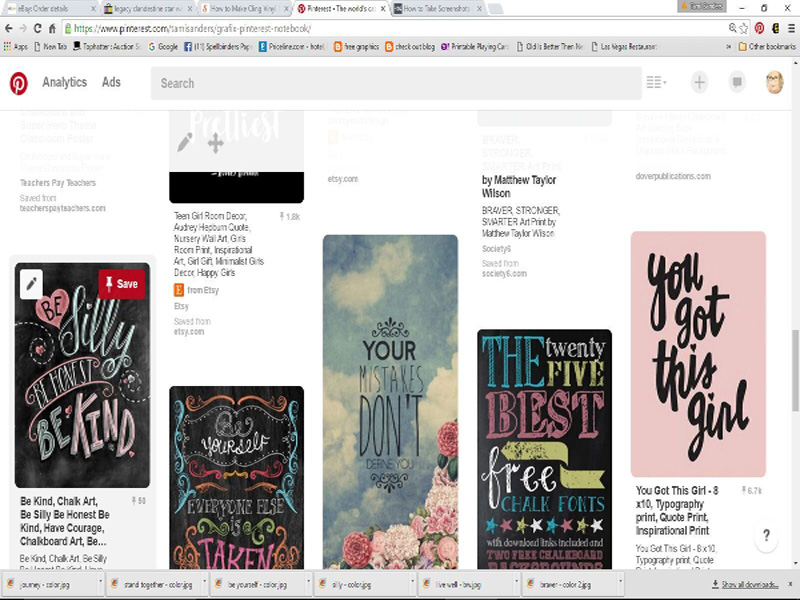Open the Priceline.com bookmark

click(292, 46)
